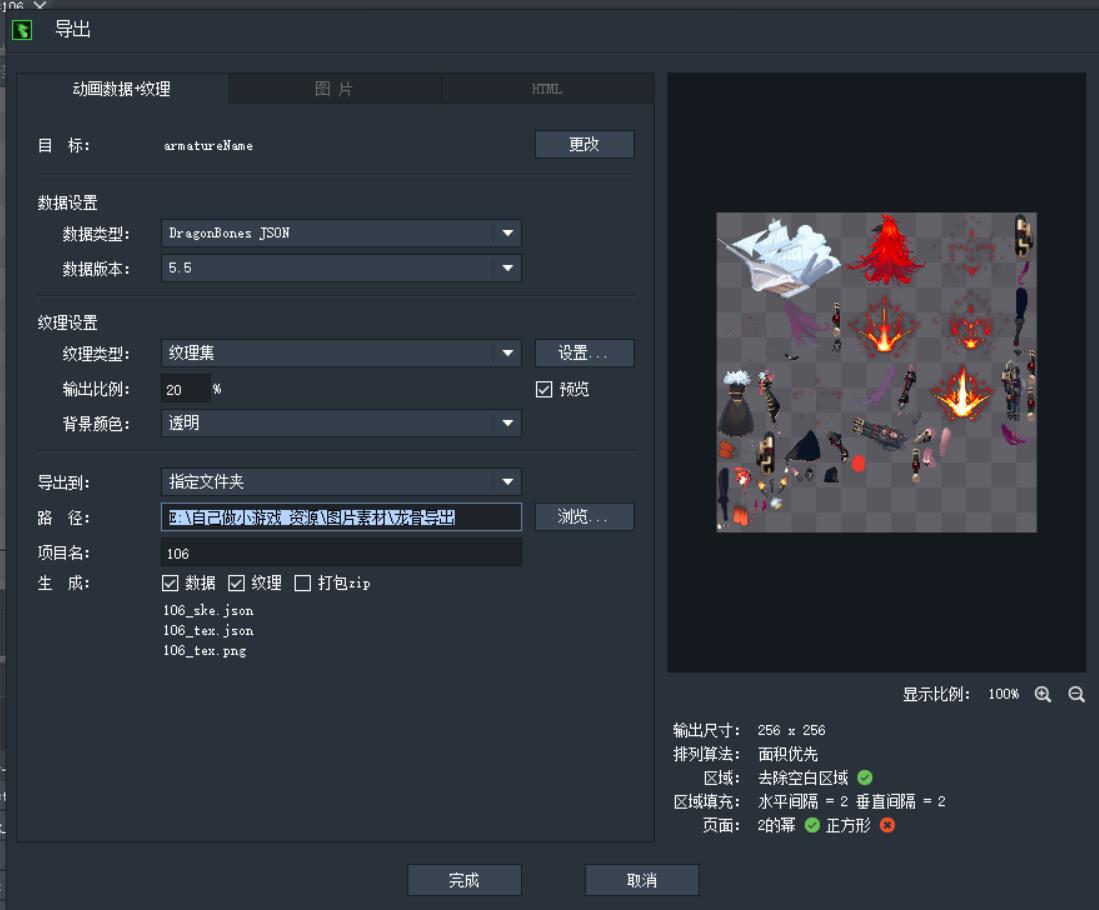Screen dimensions: 1099x910
Task: Open 导出到 指定文件夹 dropdown
Action: (341, 482)
